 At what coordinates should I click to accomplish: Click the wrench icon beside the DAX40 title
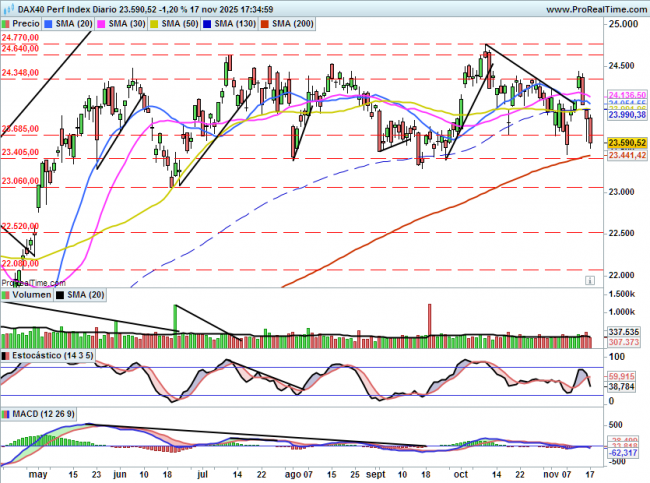click(x=6, y=8)
